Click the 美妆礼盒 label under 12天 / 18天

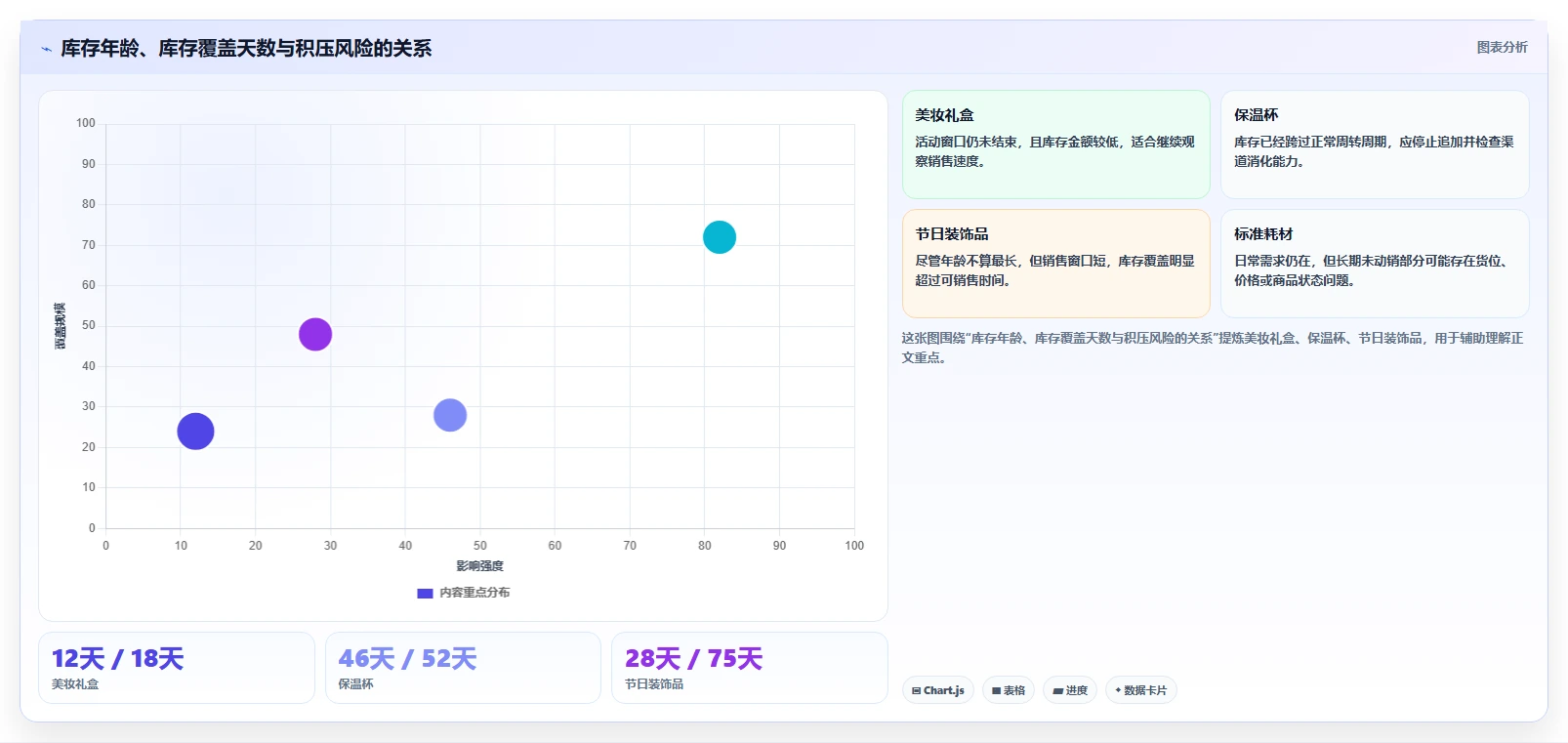(75, 684)
